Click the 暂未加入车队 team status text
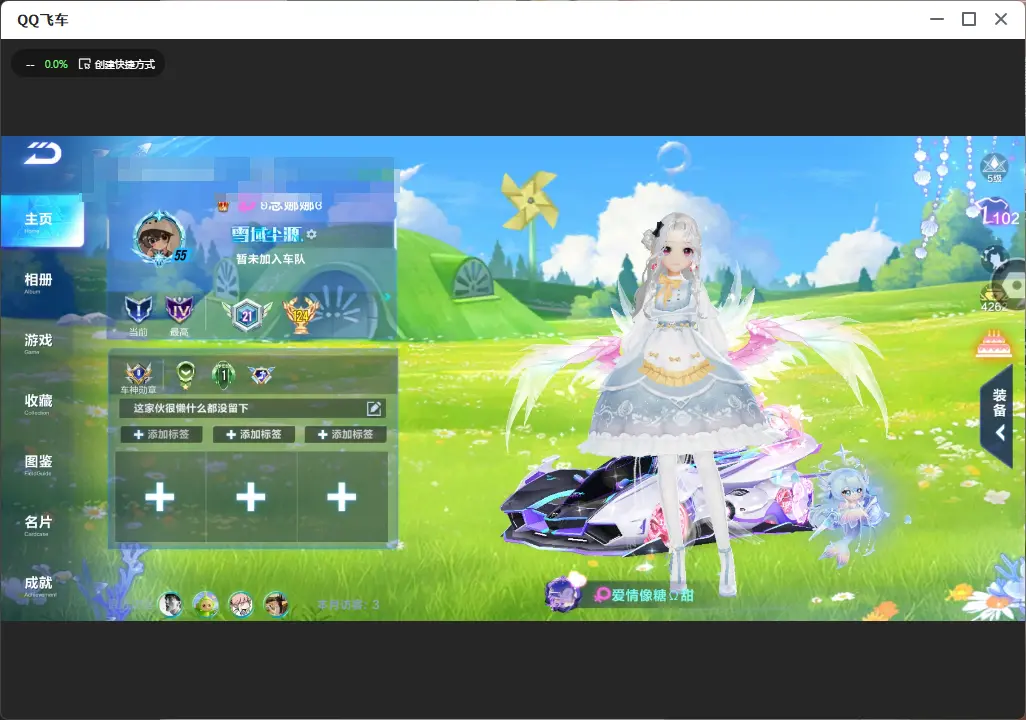This screenshot has height=720, width=1026. click(270, 259)
